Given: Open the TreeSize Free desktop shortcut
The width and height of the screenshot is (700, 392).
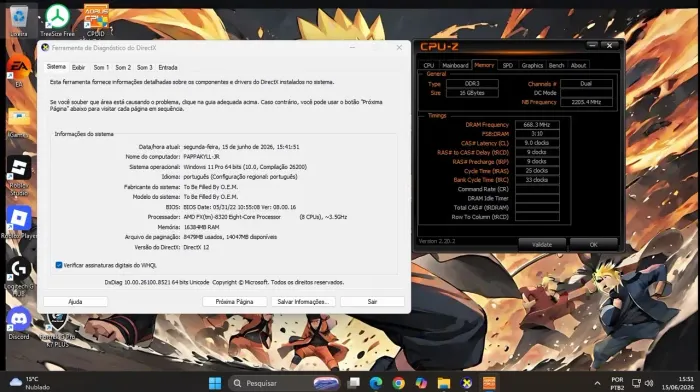Looking at the screenshot, I should (57, 21).
